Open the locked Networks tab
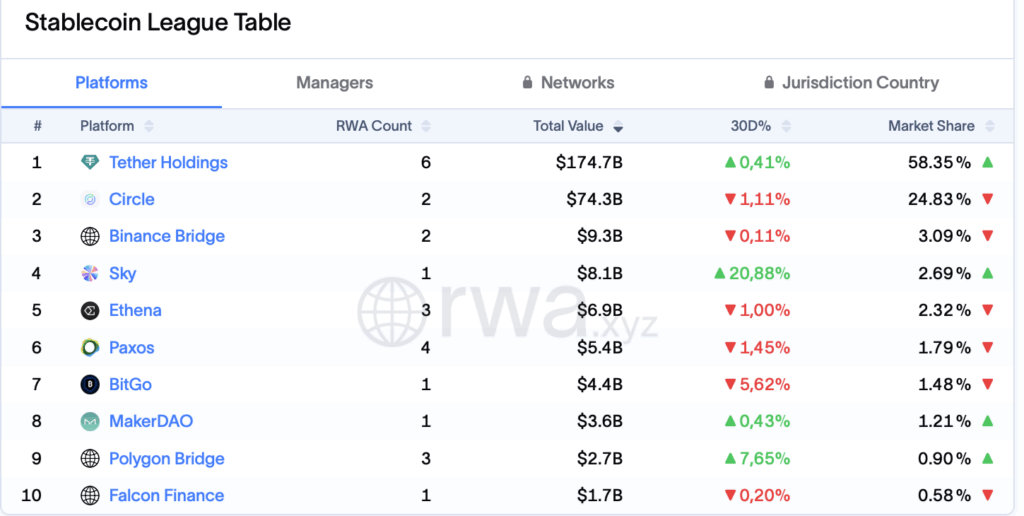The height and width of the screenshot is (516, 1024). coord(568,83)
